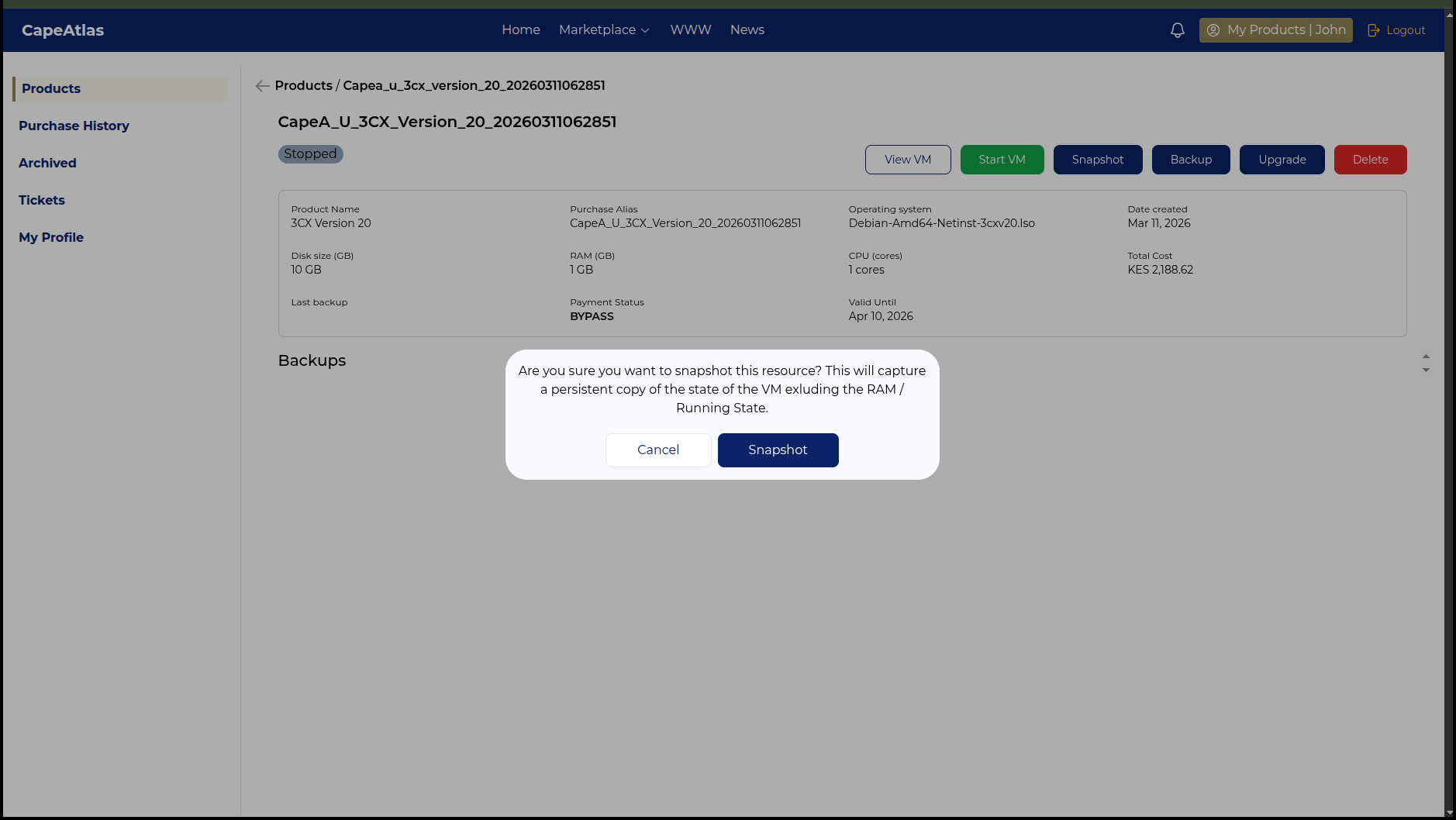Click the page vertical scrollbar down arrow

pyautogui.click(x=1450, y=813)
